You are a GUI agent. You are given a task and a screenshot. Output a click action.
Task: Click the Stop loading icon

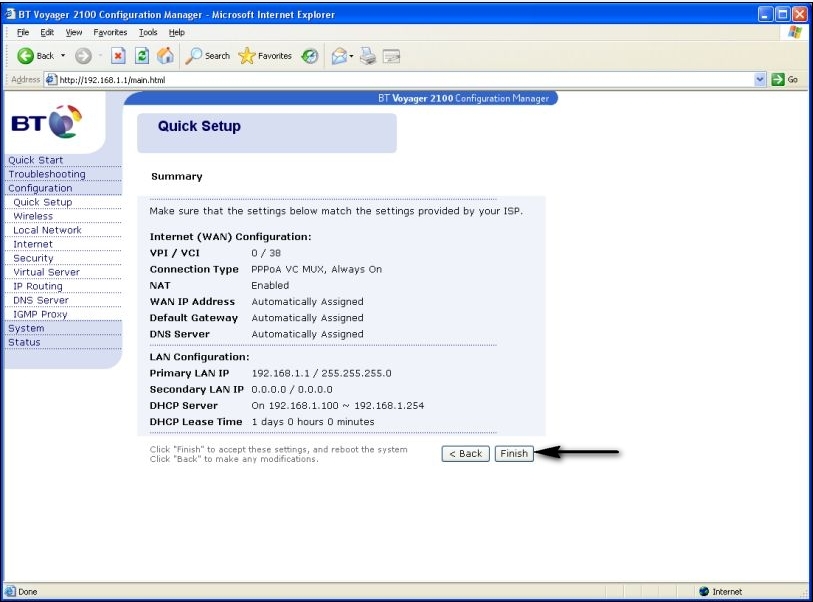(x=118, y=56)
